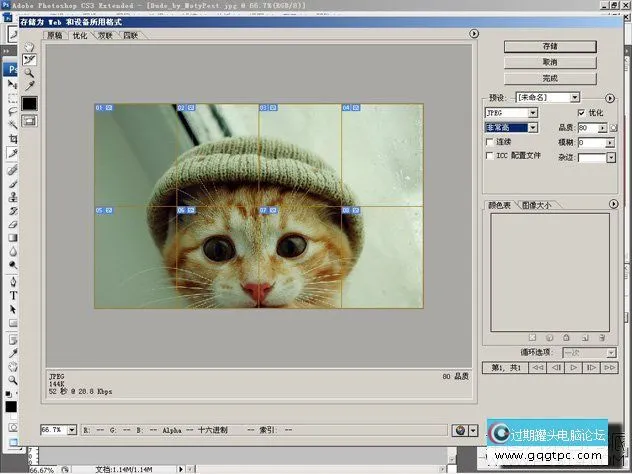Image resolution: width=632 pixels, height=474 pixels.
Task: Select the Dodge tool in Photoshop toolbox
Action: click(x=12, y=265)
